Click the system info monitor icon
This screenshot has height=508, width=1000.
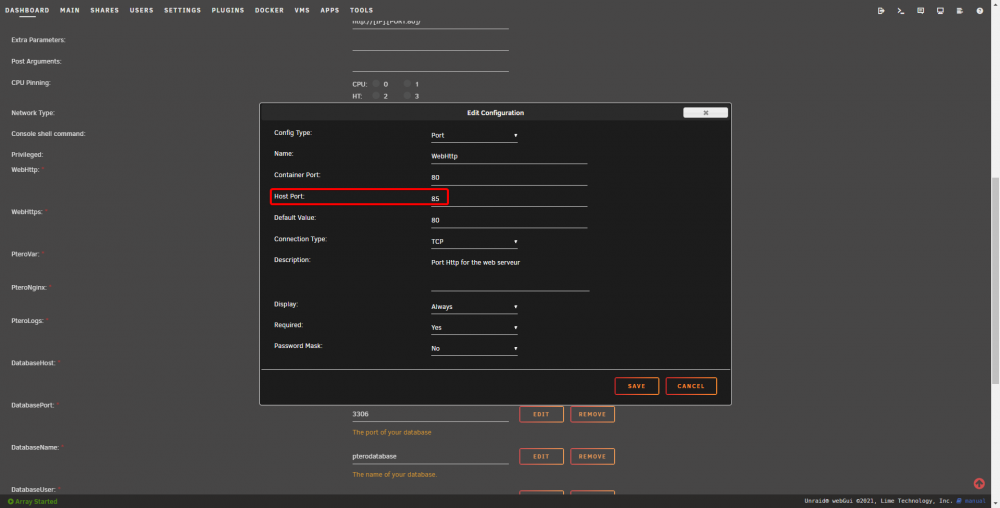pos(940,11)
